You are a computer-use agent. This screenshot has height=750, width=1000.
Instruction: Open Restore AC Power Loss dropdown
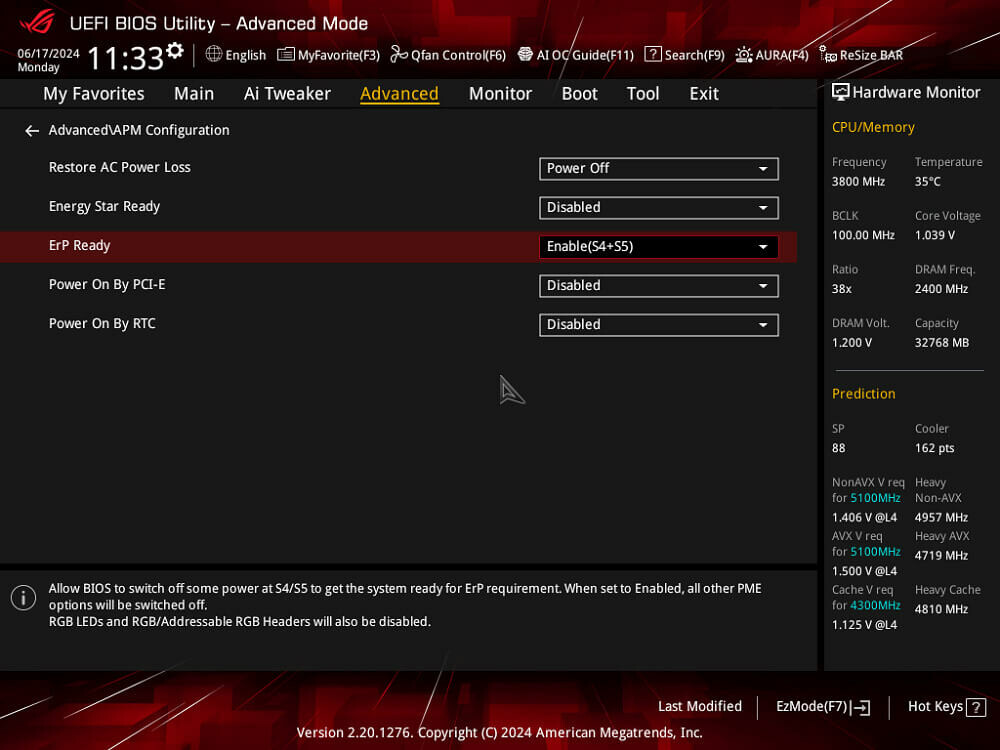pyautogui.click(x=659, y=168)
